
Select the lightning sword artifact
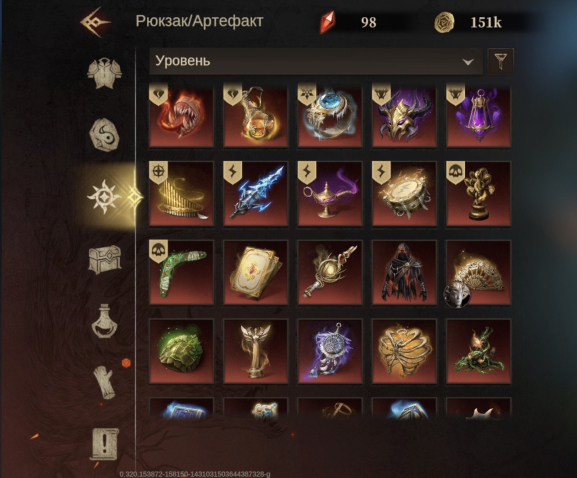[x=256, y=194]
